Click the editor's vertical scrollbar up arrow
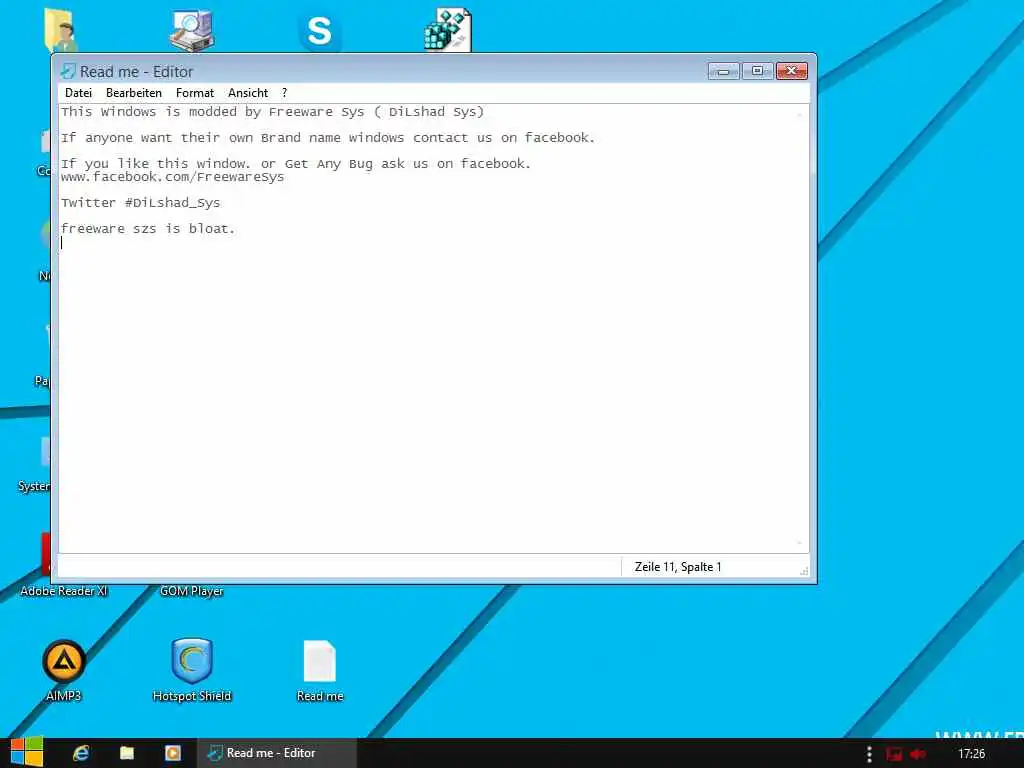Viewport: 1024px width, 768px height. point(799,114)
